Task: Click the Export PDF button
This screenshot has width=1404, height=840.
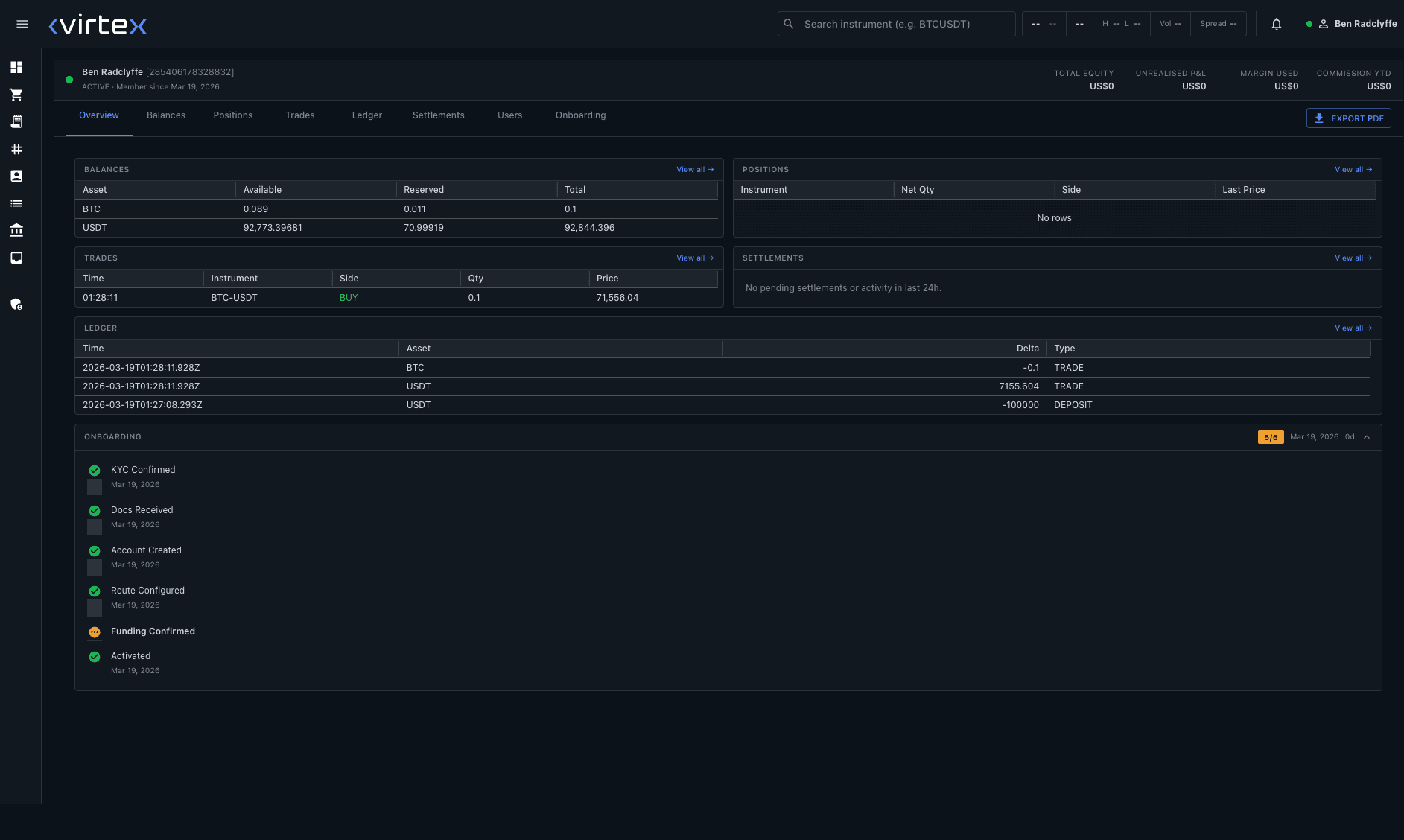Action: 1348,118
